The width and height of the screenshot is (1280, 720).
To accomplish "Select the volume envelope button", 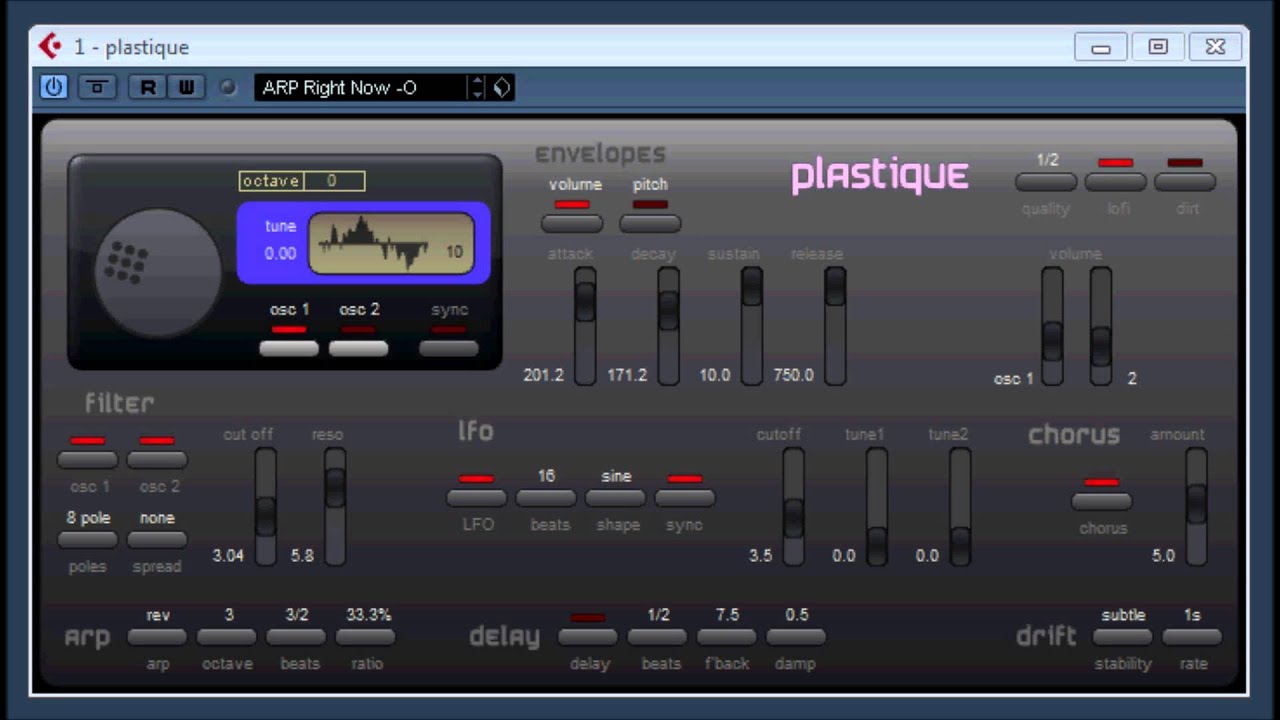I will coord(572,223).
